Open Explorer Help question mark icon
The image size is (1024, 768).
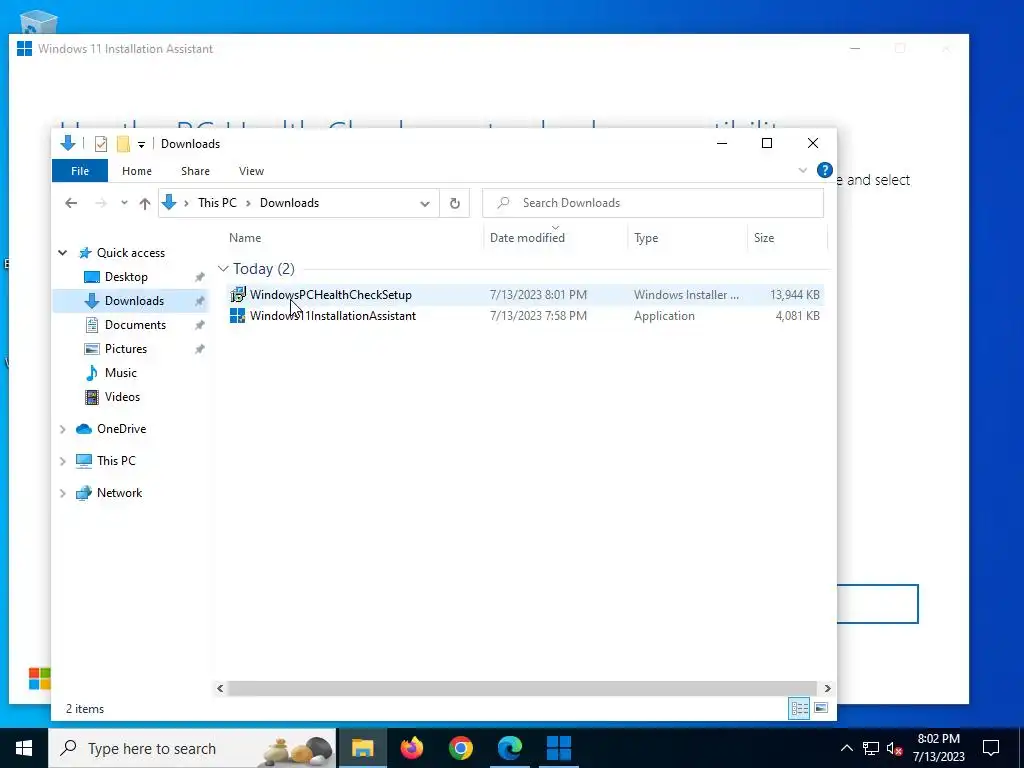(824, 170)
